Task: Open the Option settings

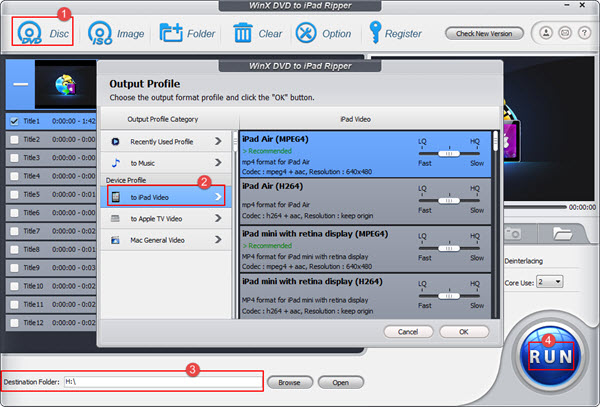Action: point(323,33)
